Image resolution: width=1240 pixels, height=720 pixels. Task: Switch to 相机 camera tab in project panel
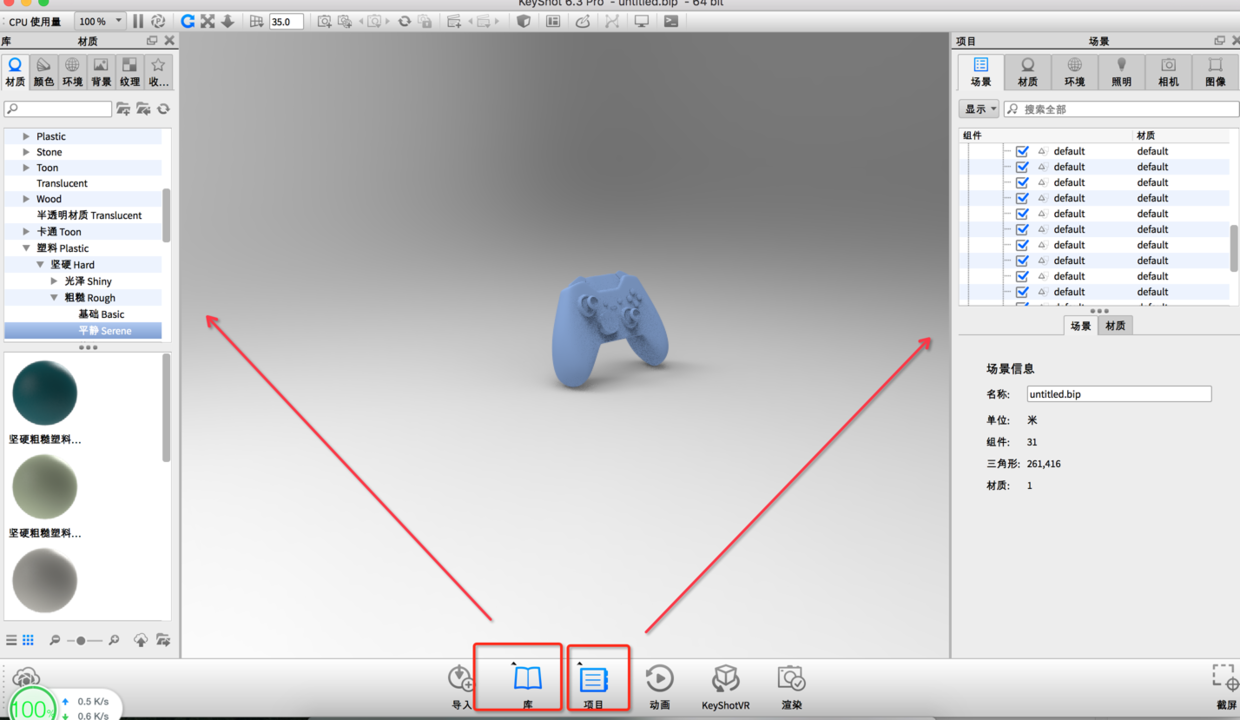pyautogui.click(x=1168, y=73)
